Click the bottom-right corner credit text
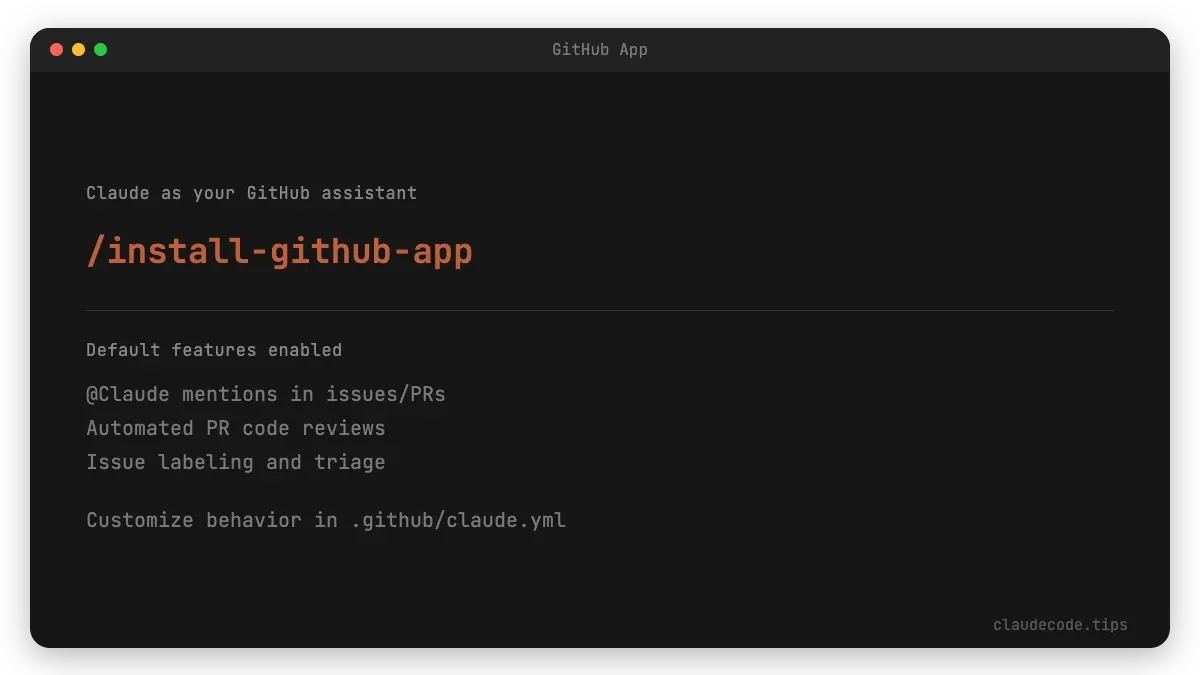The height and width of the screenshot is (675, 1200). pyautogui.click(x=1059, y=624)
